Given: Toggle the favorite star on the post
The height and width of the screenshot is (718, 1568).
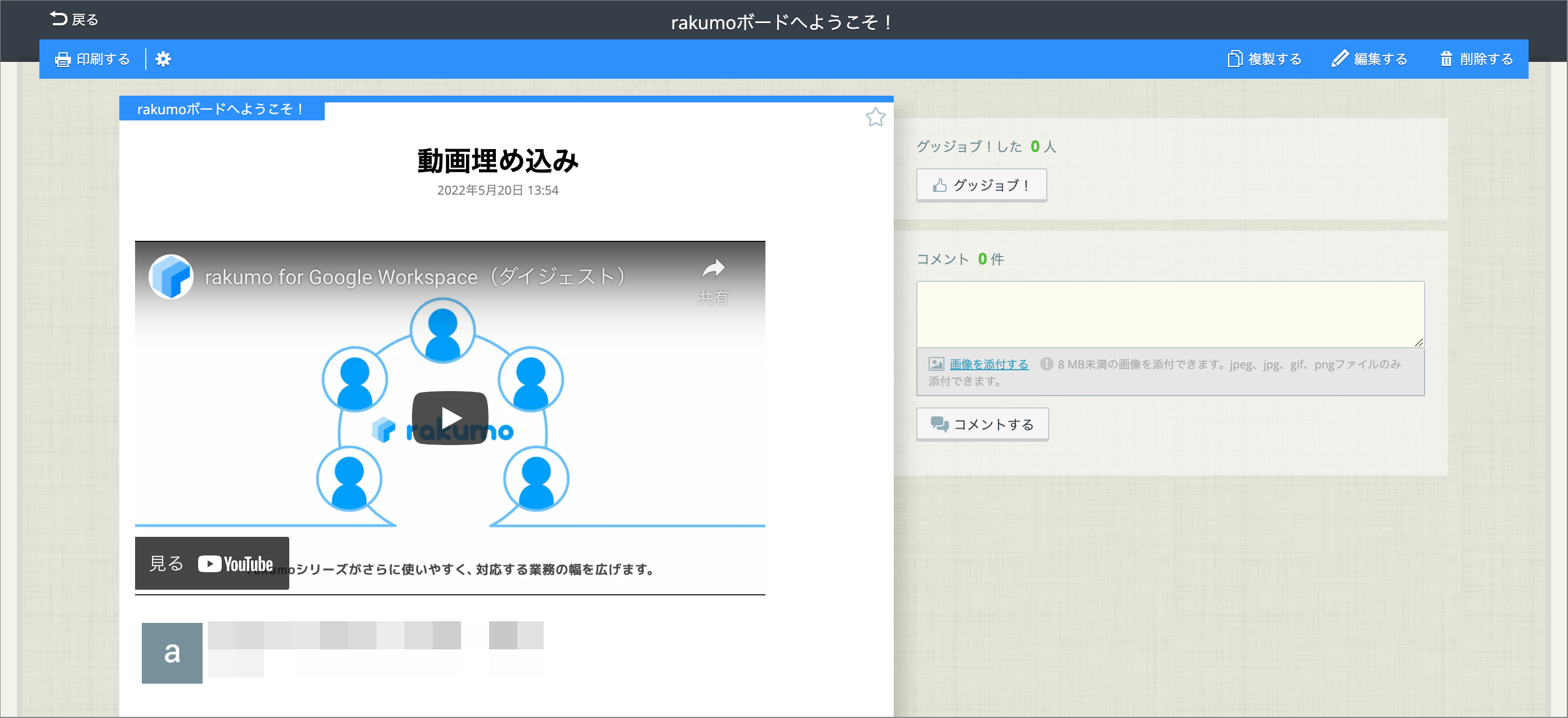Looking at the screenshot, I should click(875, 117).
